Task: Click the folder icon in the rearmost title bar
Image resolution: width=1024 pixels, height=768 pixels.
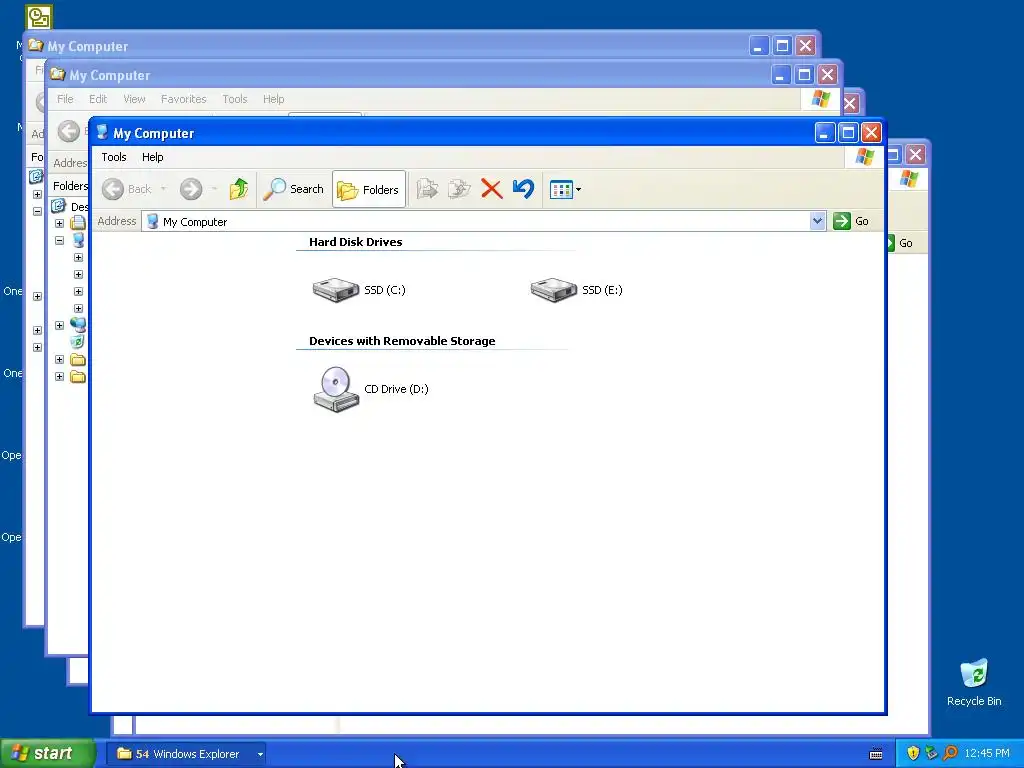Action: coord(35,46)
